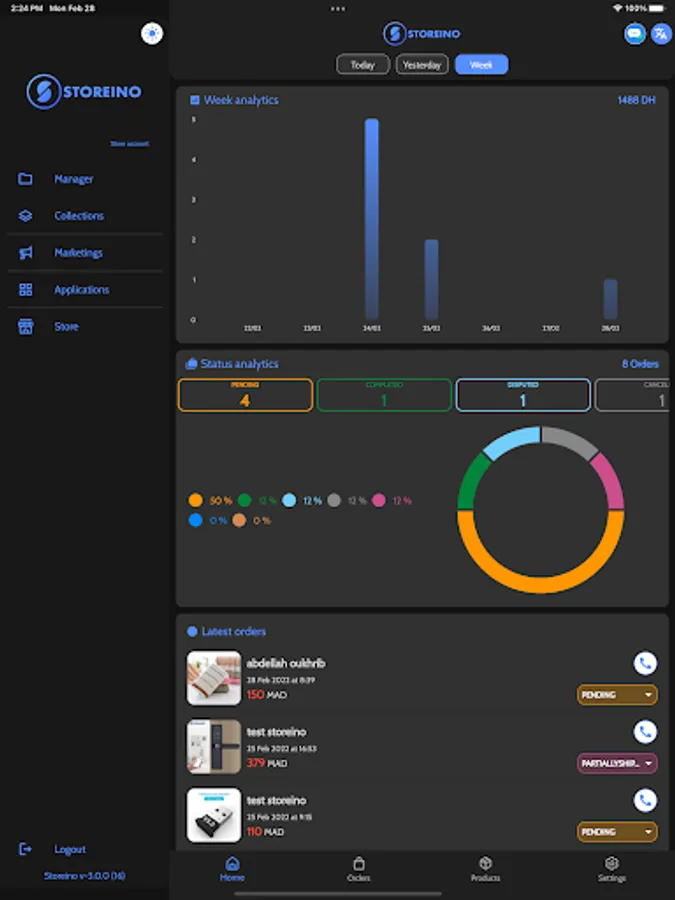Click the Logout exit icon
Viewport: 675px width, 900px height.
click(x=25, y=849)
